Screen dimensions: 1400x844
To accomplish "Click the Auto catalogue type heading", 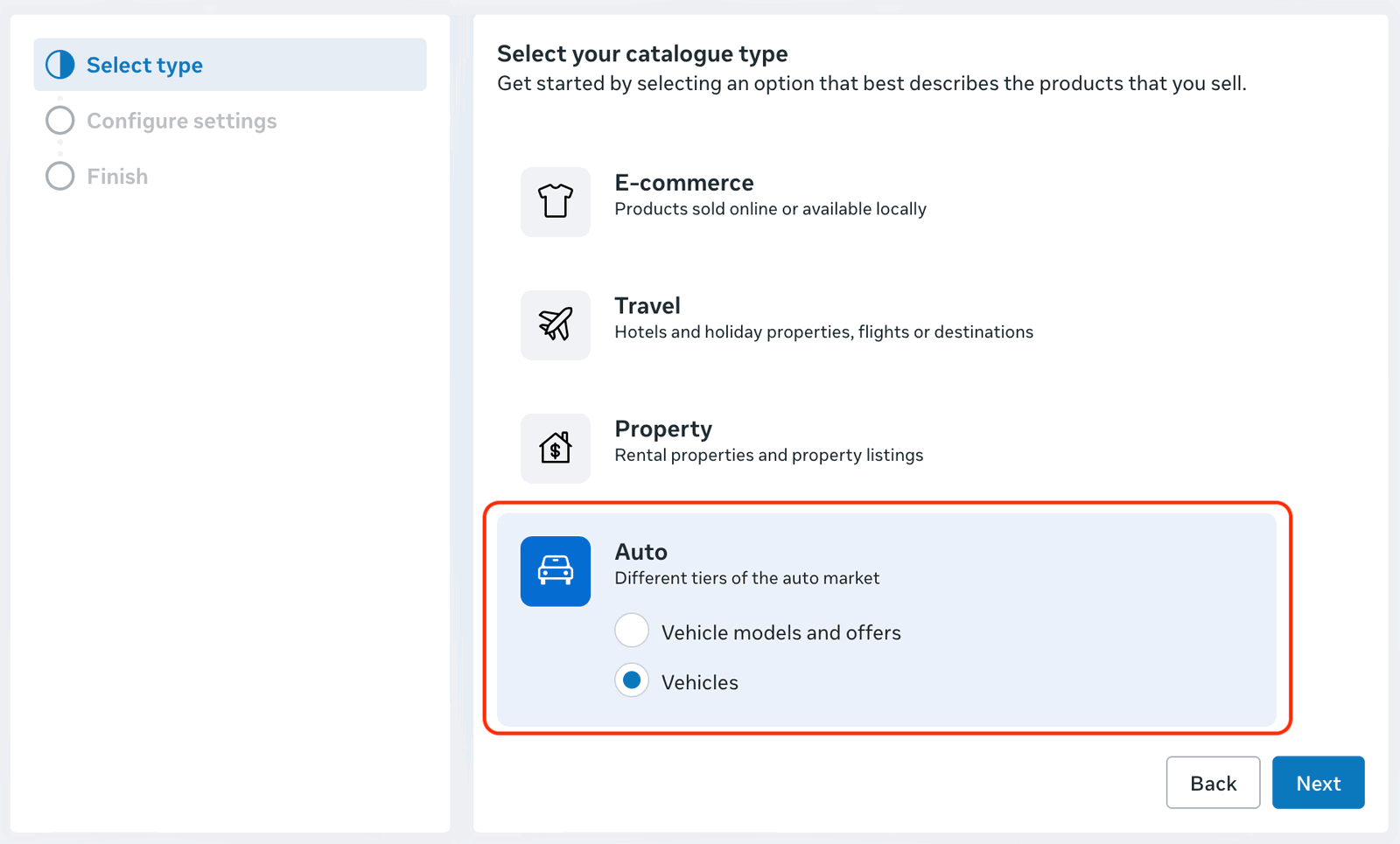I will [x=640, y=552].
